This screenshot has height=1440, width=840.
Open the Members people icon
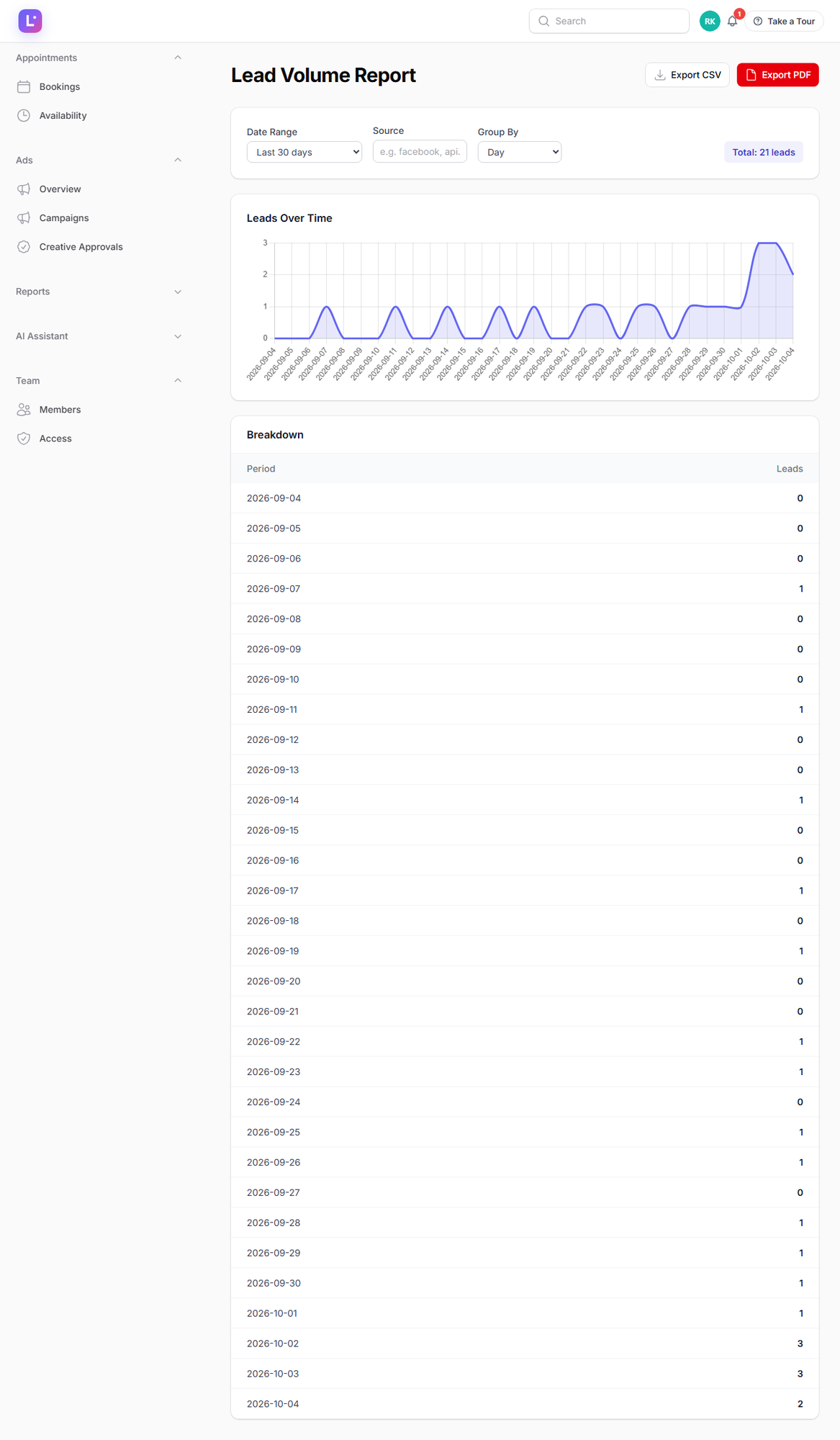click(x=24, y=410)
